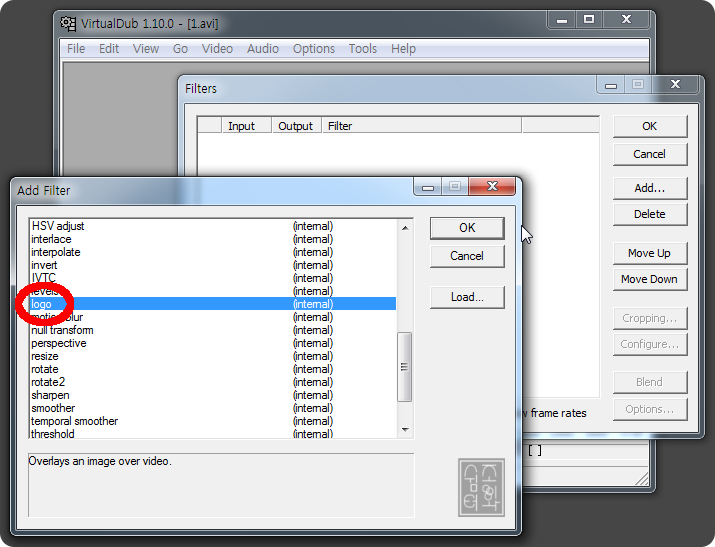Open the Edit menu

pos(109,49)
